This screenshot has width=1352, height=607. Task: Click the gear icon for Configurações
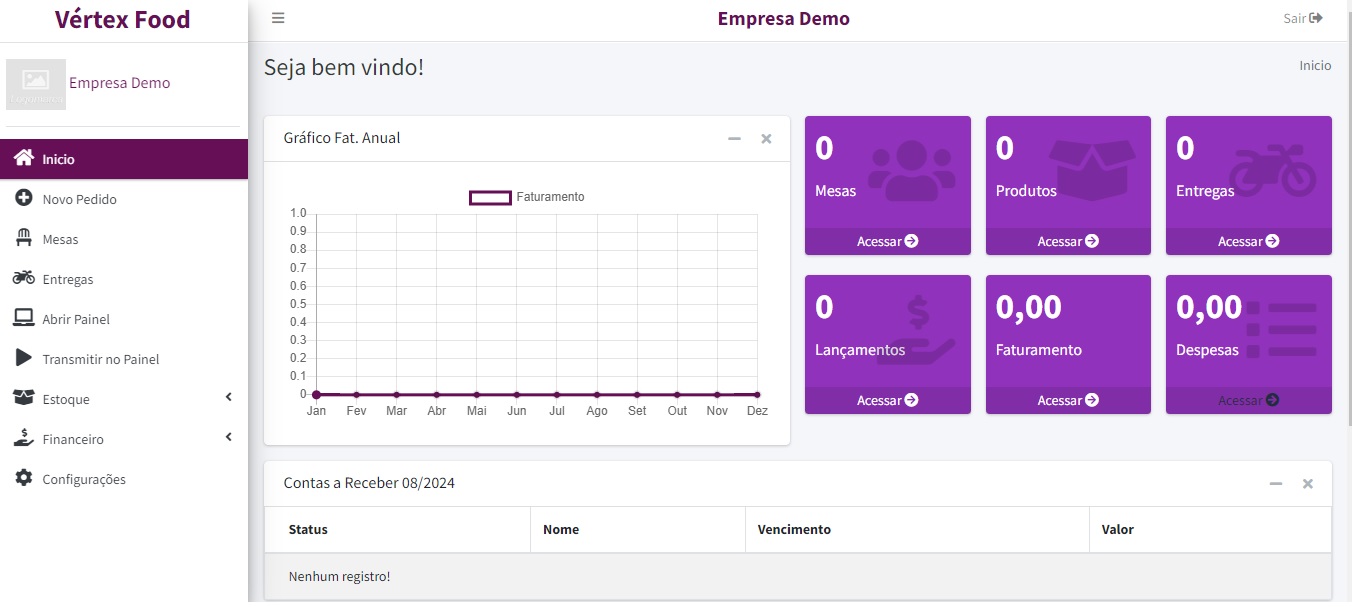click(24, 479)
